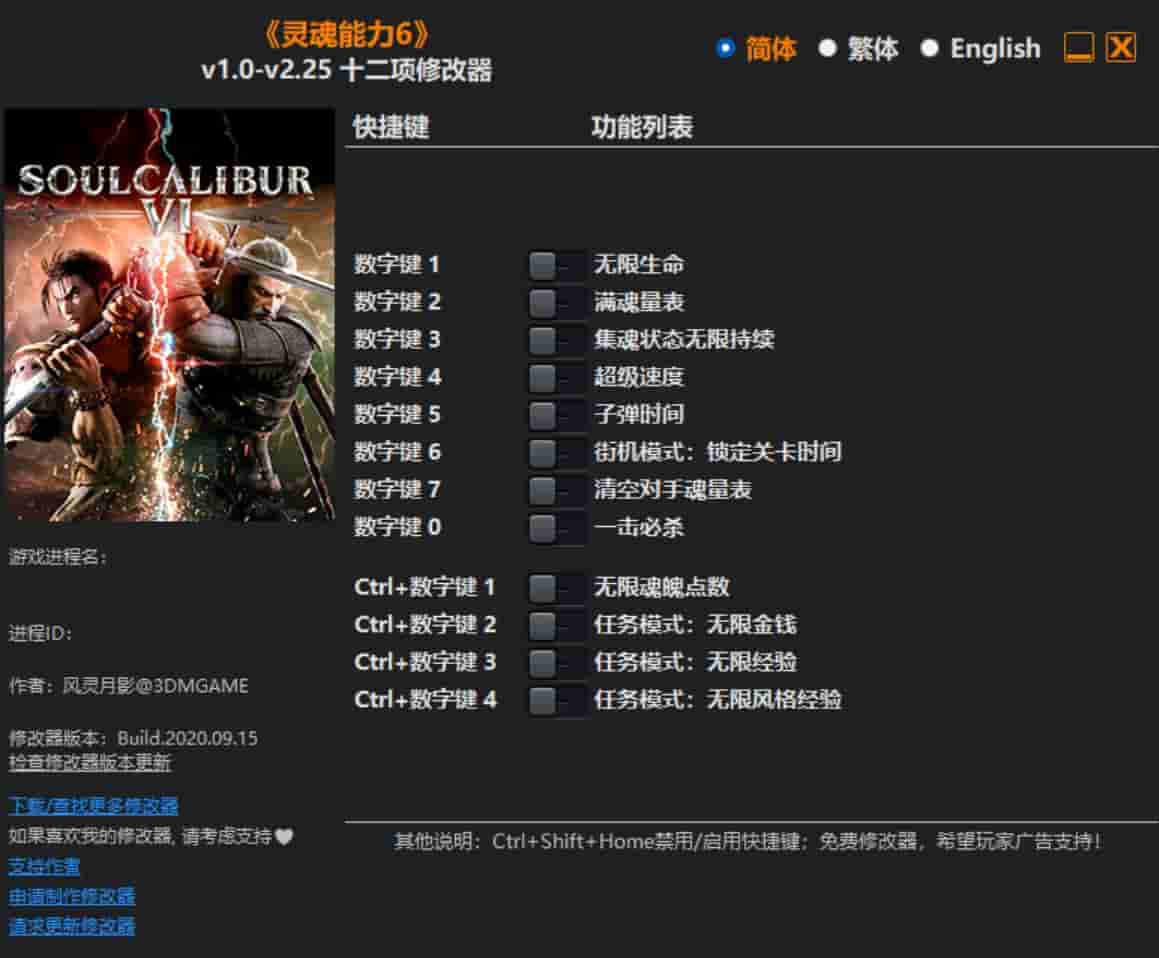This screenshot has height=958, width=1159.
Task: Enable 任务模式：无限金钱 toggle
Action: pyautogui.click(x=556, y=625)
